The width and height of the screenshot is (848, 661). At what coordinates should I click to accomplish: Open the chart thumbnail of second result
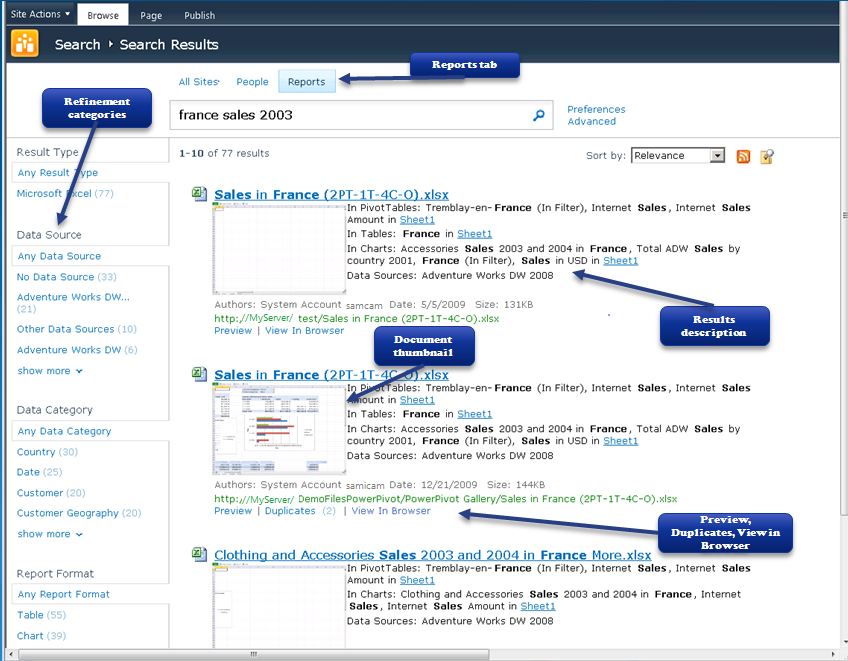(x=279, y=429)
